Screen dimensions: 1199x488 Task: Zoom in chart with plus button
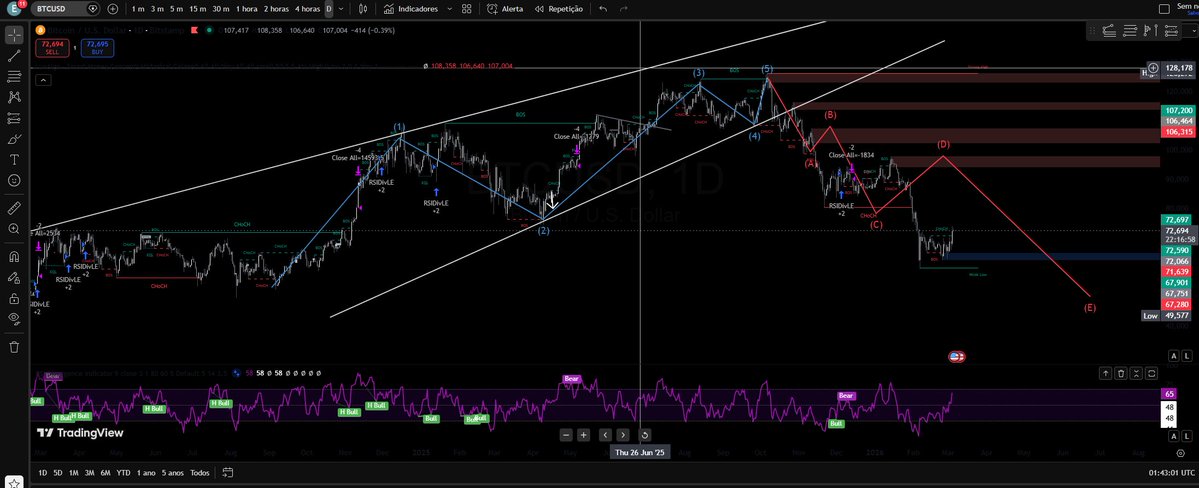pos(583,434)
